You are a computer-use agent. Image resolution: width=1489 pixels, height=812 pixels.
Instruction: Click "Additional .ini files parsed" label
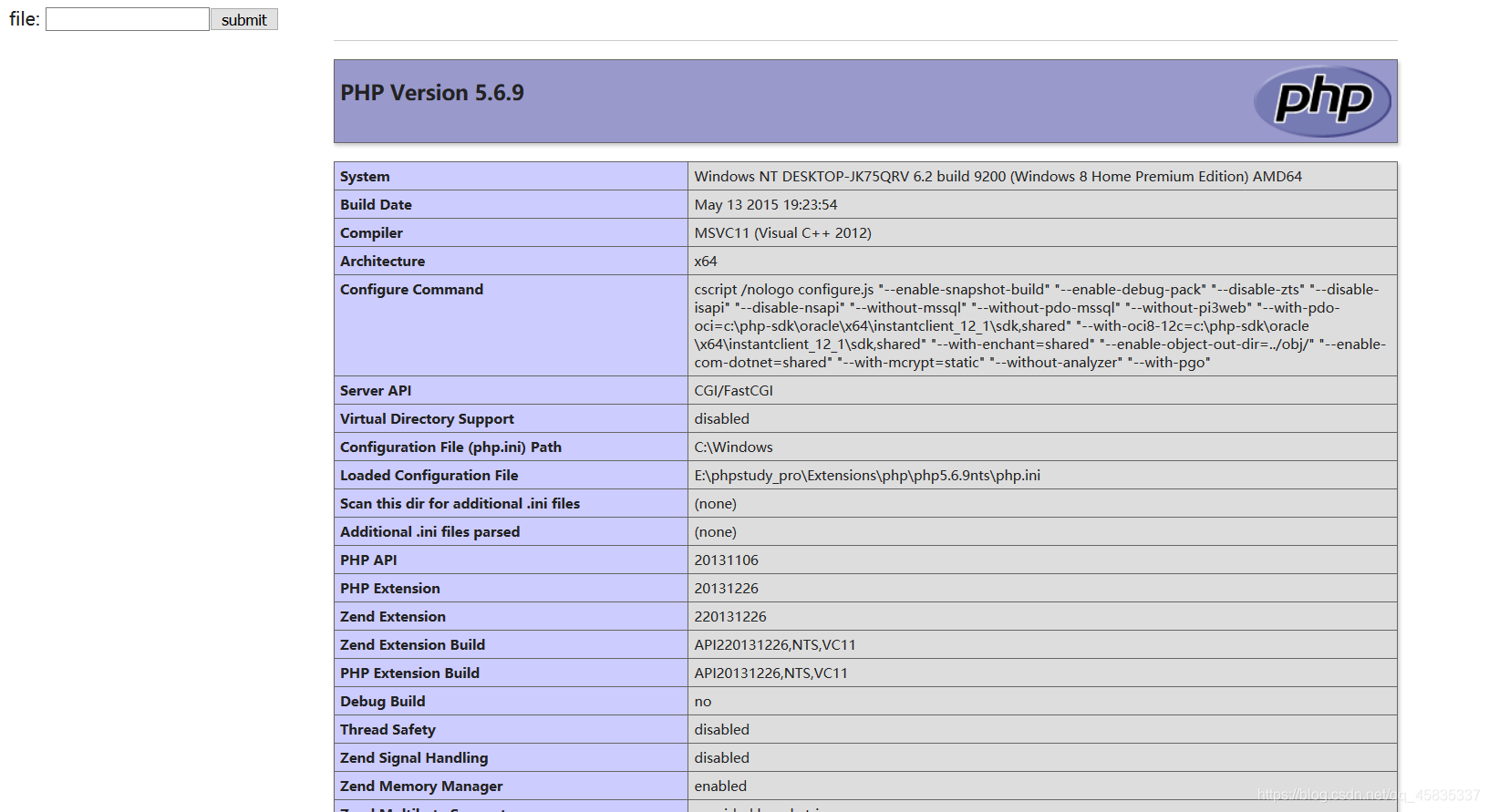click(x=429, y=532)
